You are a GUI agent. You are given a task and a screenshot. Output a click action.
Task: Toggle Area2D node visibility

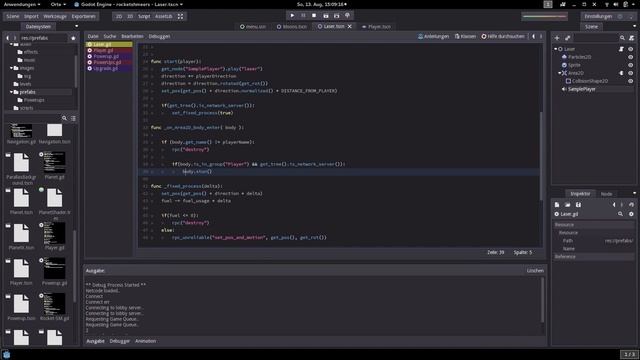(x=631, y=73)
